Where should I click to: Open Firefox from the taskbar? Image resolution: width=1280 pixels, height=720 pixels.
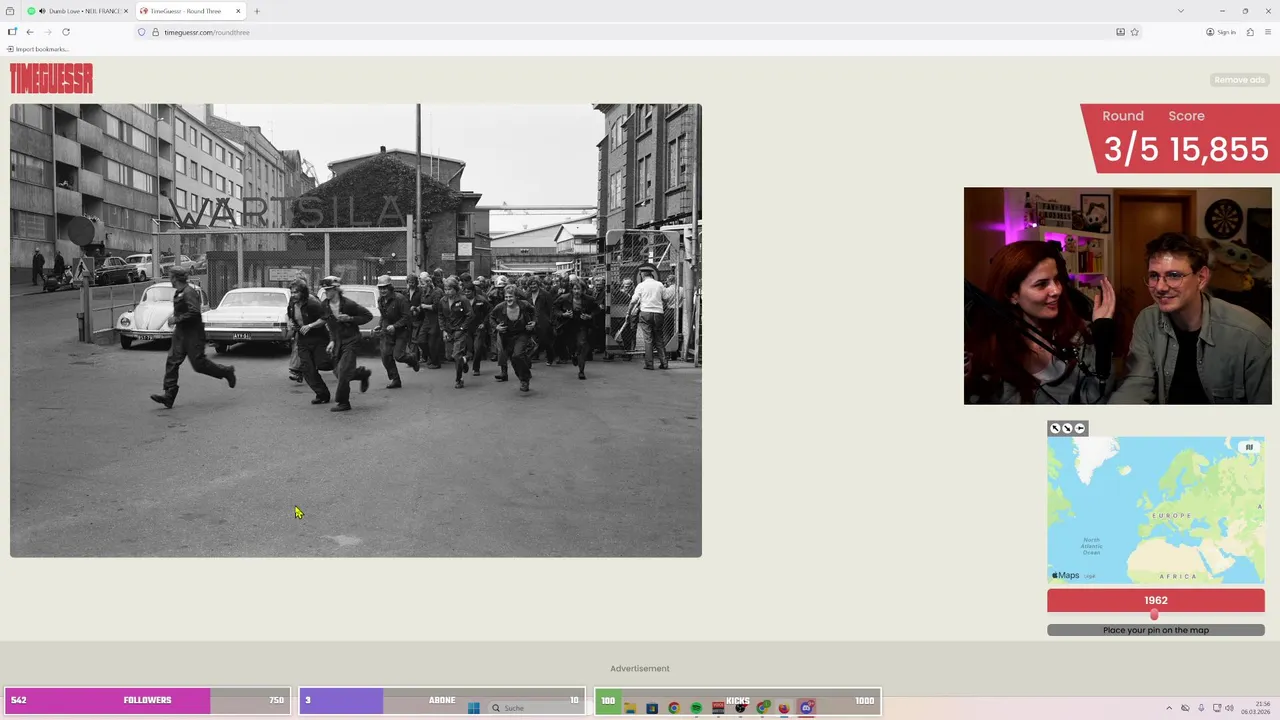783,708
